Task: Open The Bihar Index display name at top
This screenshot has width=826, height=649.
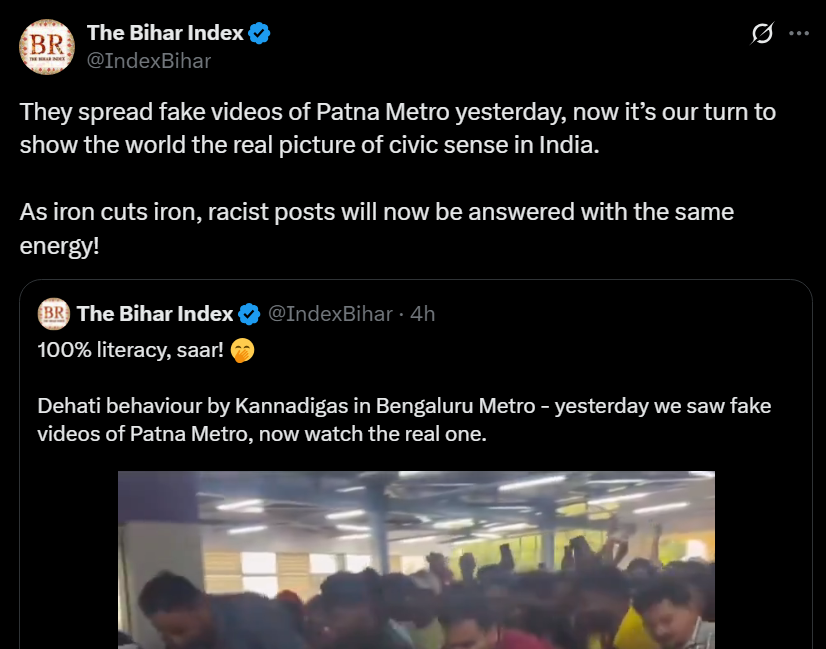Action: (x=165, y=33)
